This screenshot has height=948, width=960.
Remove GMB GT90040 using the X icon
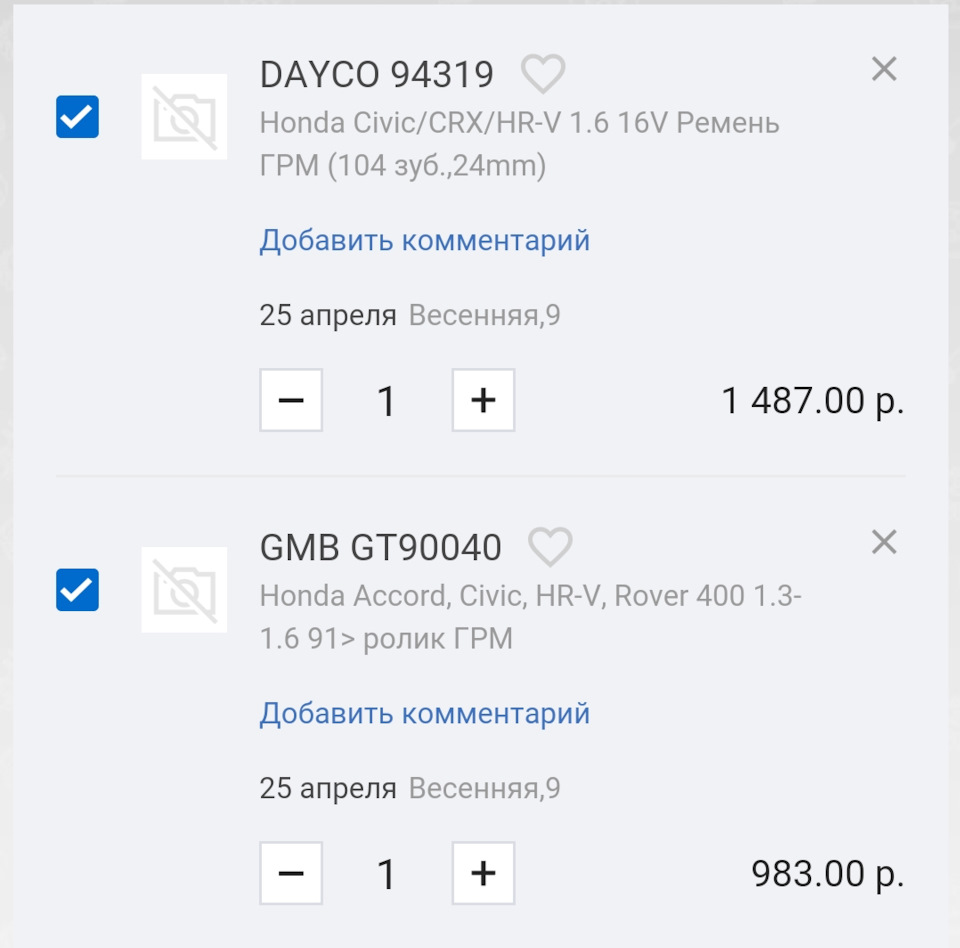[884, 542]
